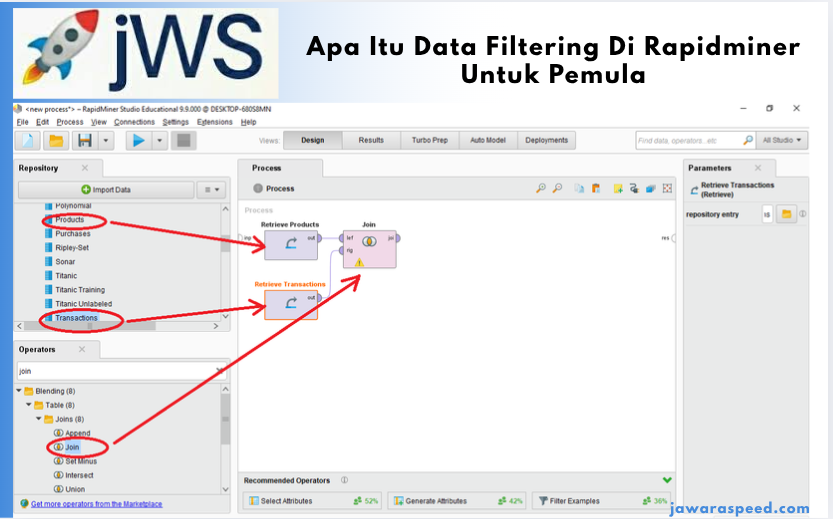
Task: Select the Sonar dataset
Action: 65,262
